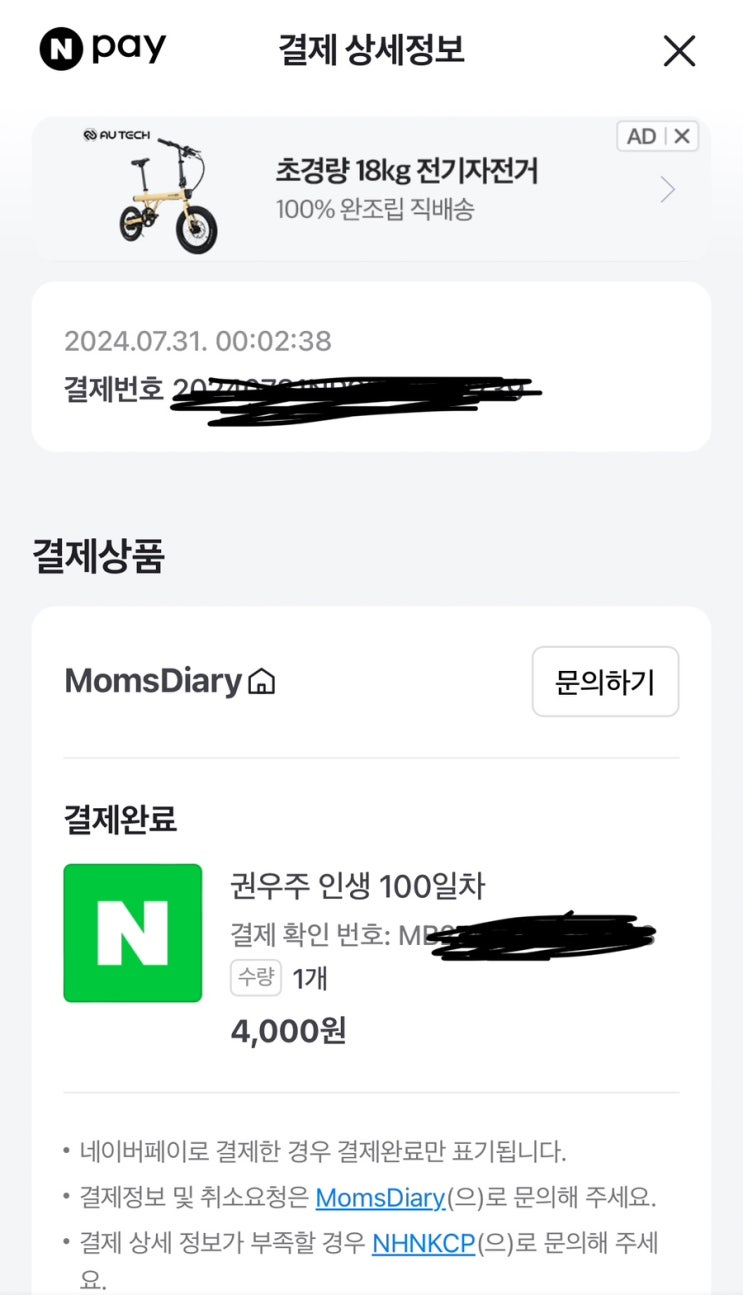Click the 결제 상세정보 page title

(x=371, y=50)
